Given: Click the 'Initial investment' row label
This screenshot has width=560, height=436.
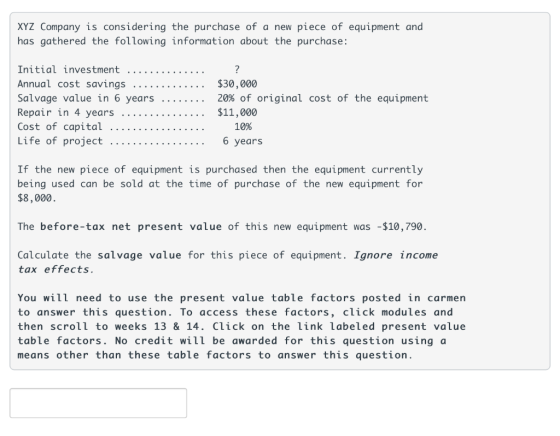Looking at the screenshot, I should (69, 70).
